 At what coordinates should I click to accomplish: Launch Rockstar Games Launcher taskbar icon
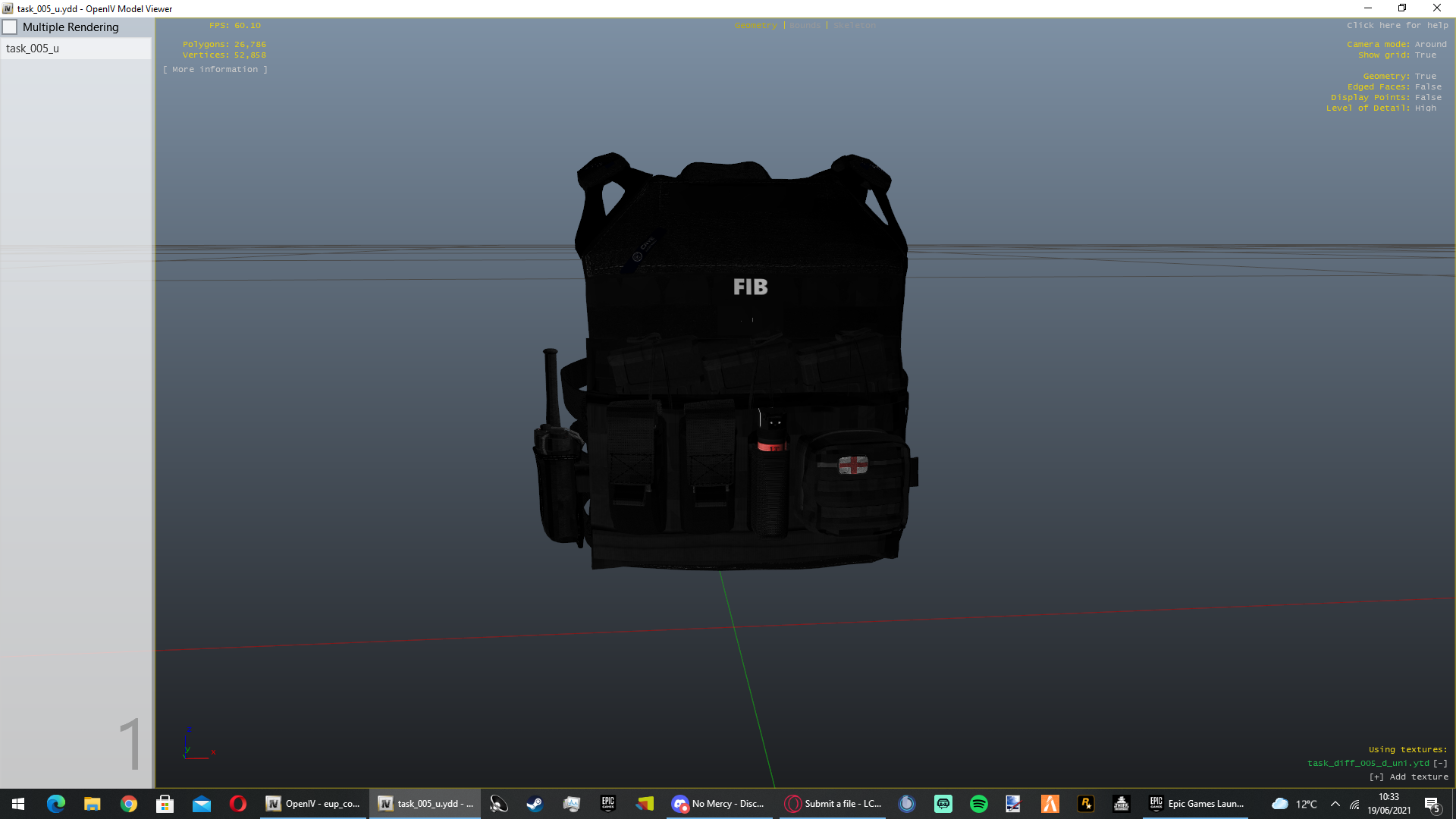tap(1086, 804)
